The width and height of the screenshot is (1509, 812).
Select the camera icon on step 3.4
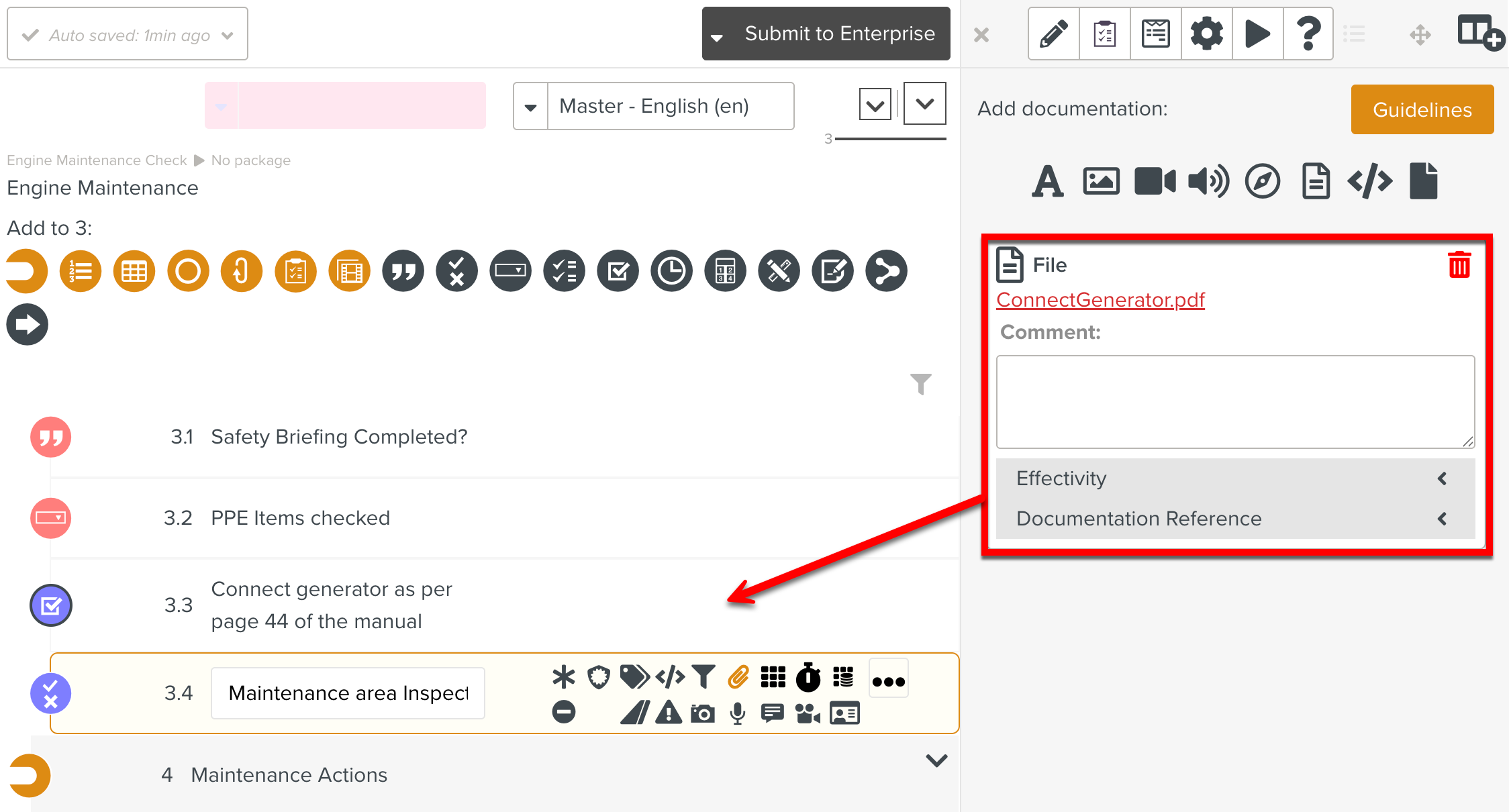tap(702, 713)
